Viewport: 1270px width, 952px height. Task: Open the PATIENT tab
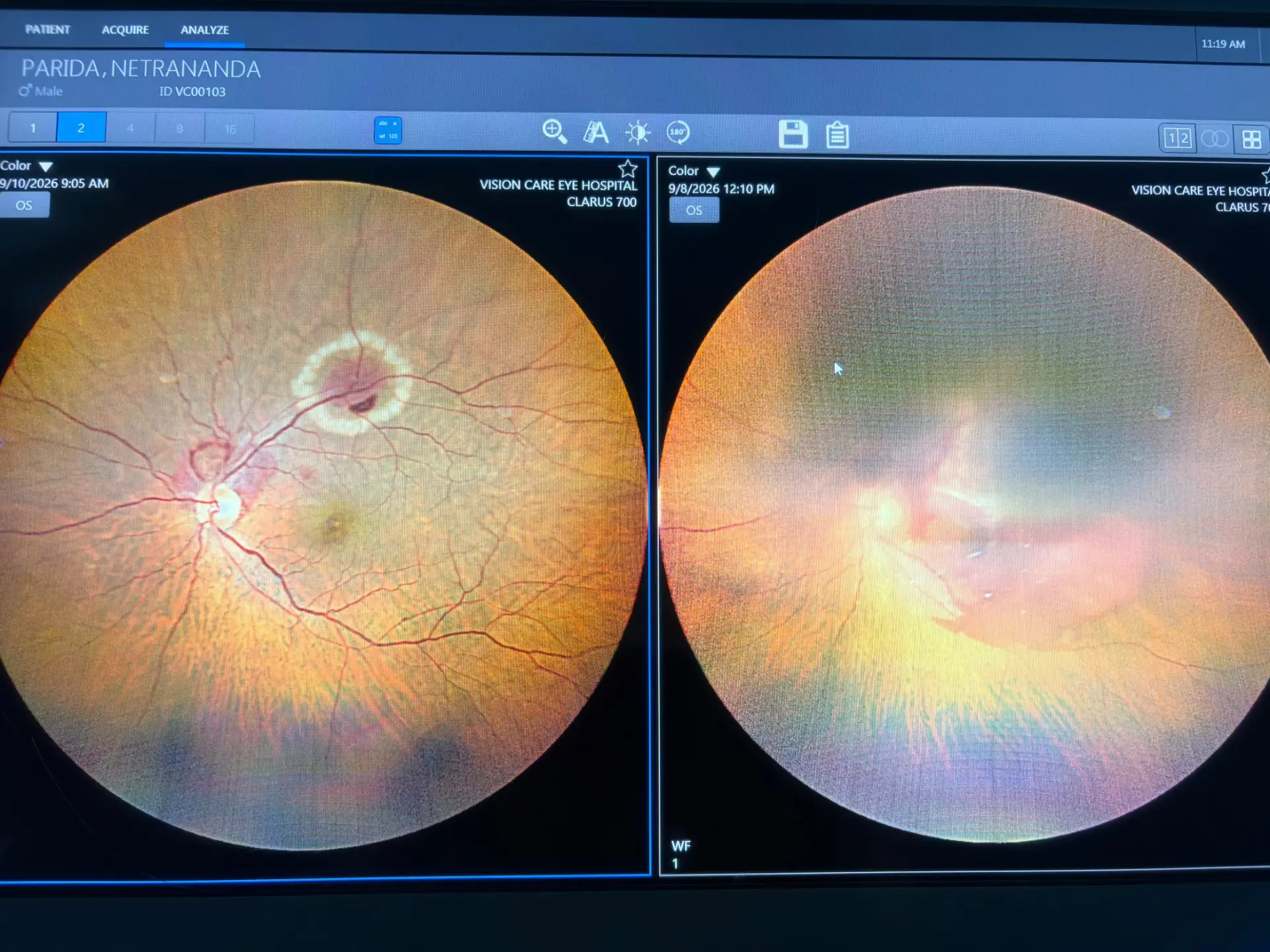point(47,29)
